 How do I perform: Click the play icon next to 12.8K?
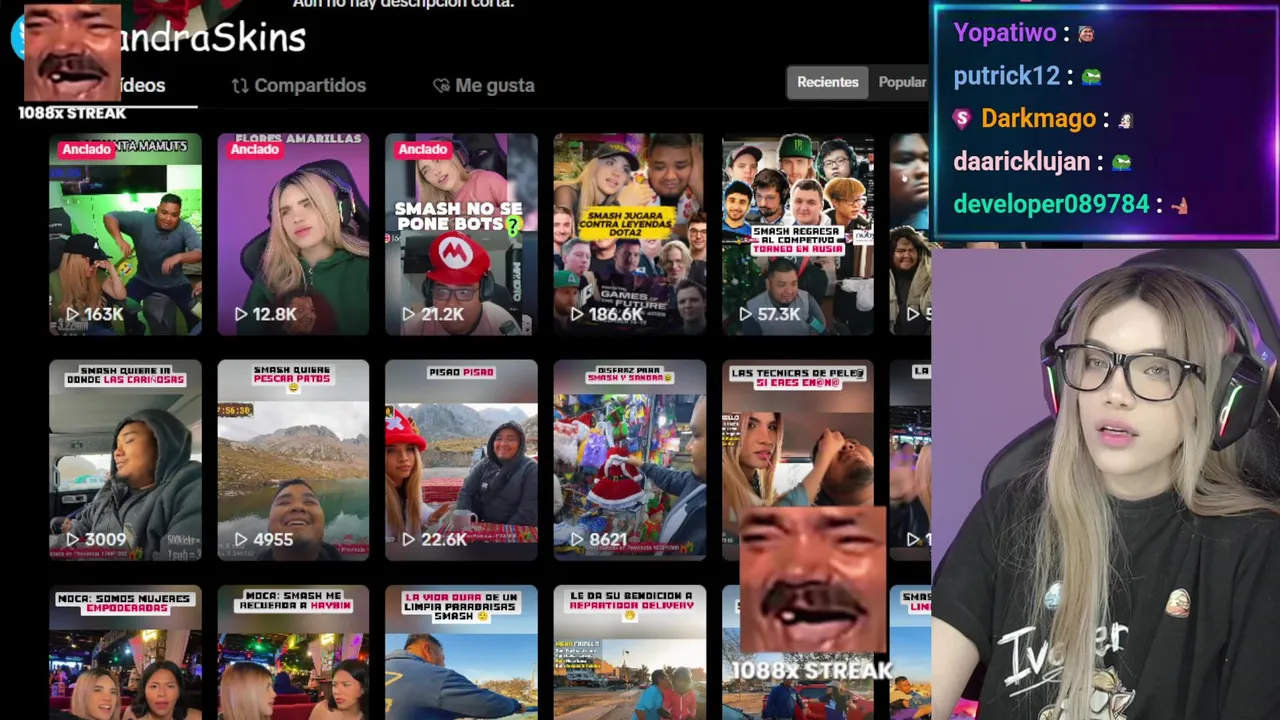pos(240,314)
